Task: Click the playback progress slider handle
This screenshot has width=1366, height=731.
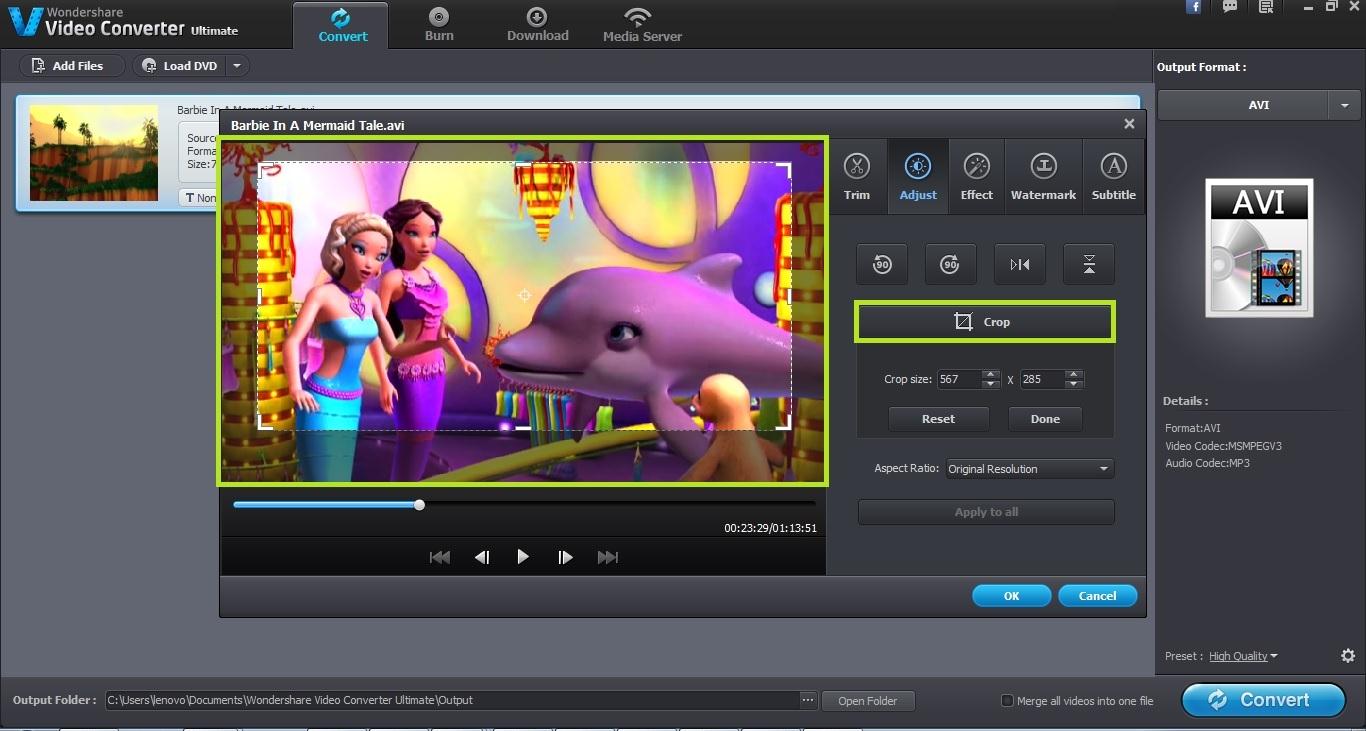Action: [x=419, y=505]
